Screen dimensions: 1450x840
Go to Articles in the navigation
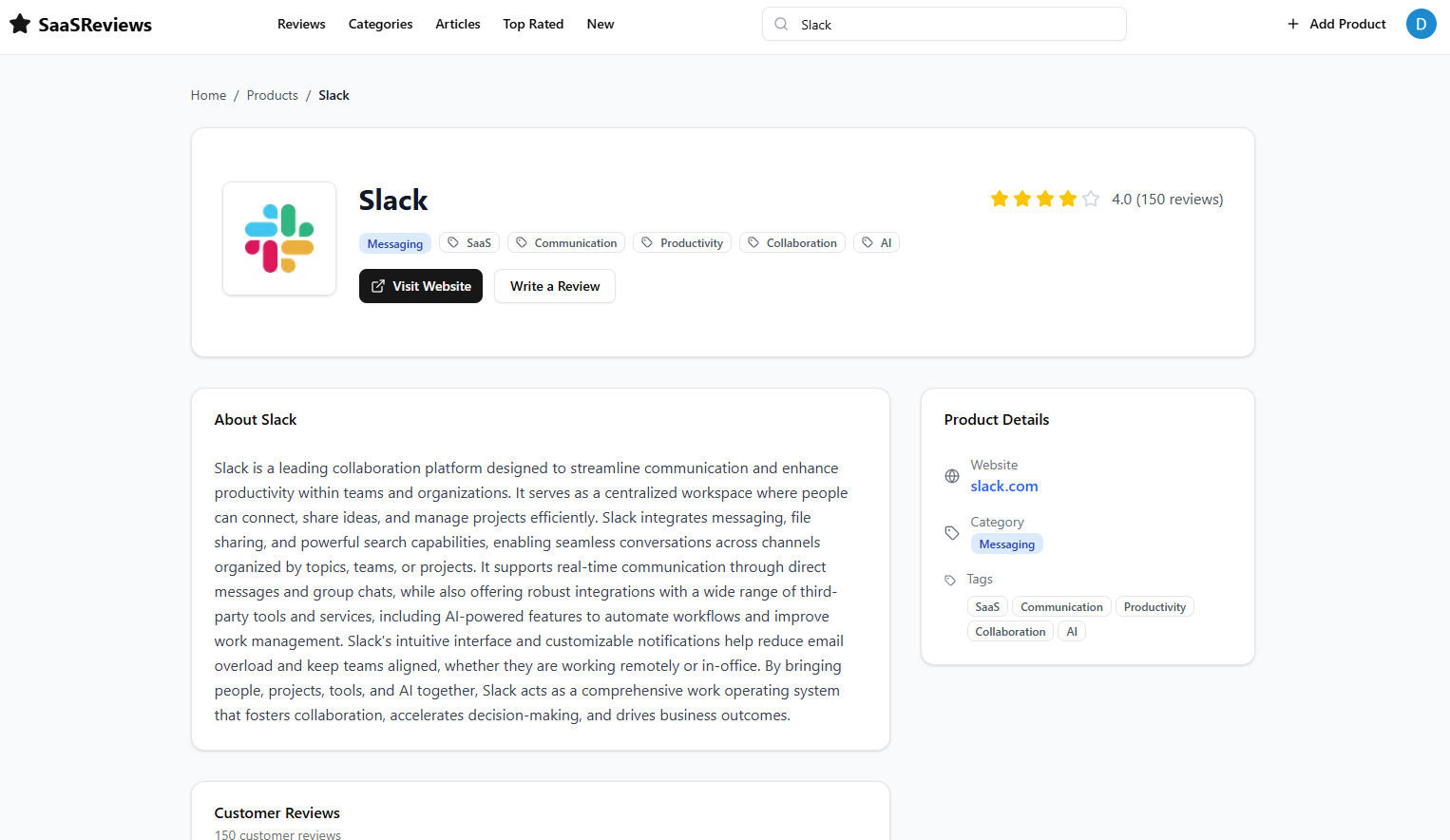tap(458, 24)
